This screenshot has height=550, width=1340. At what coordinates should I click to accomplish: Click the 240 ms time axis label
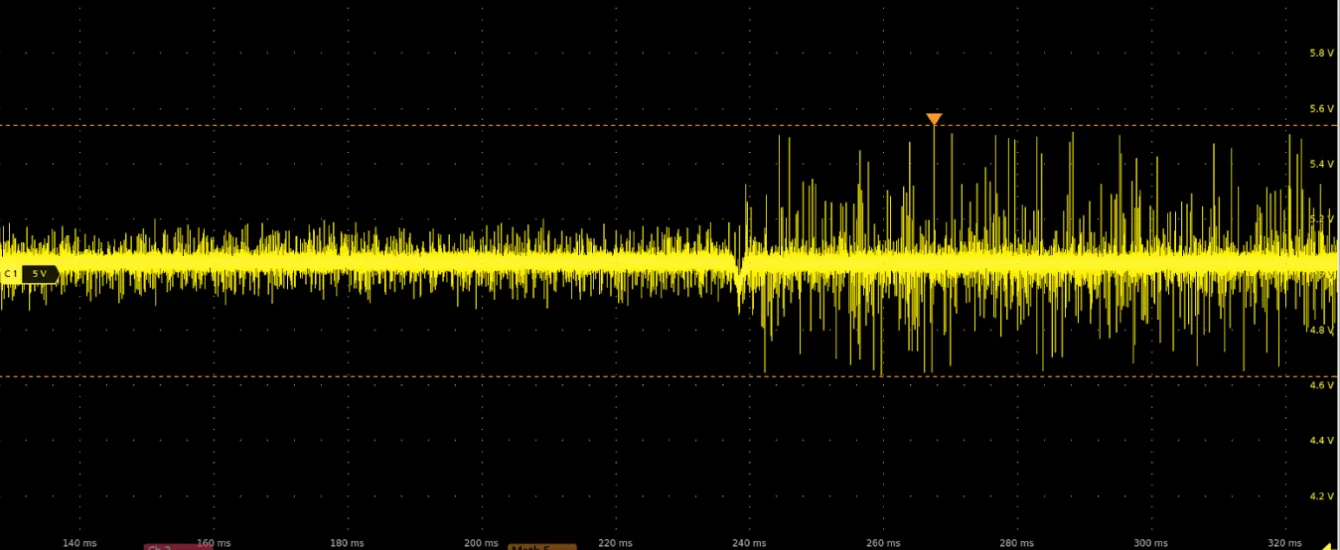click(x=749, y=542)
